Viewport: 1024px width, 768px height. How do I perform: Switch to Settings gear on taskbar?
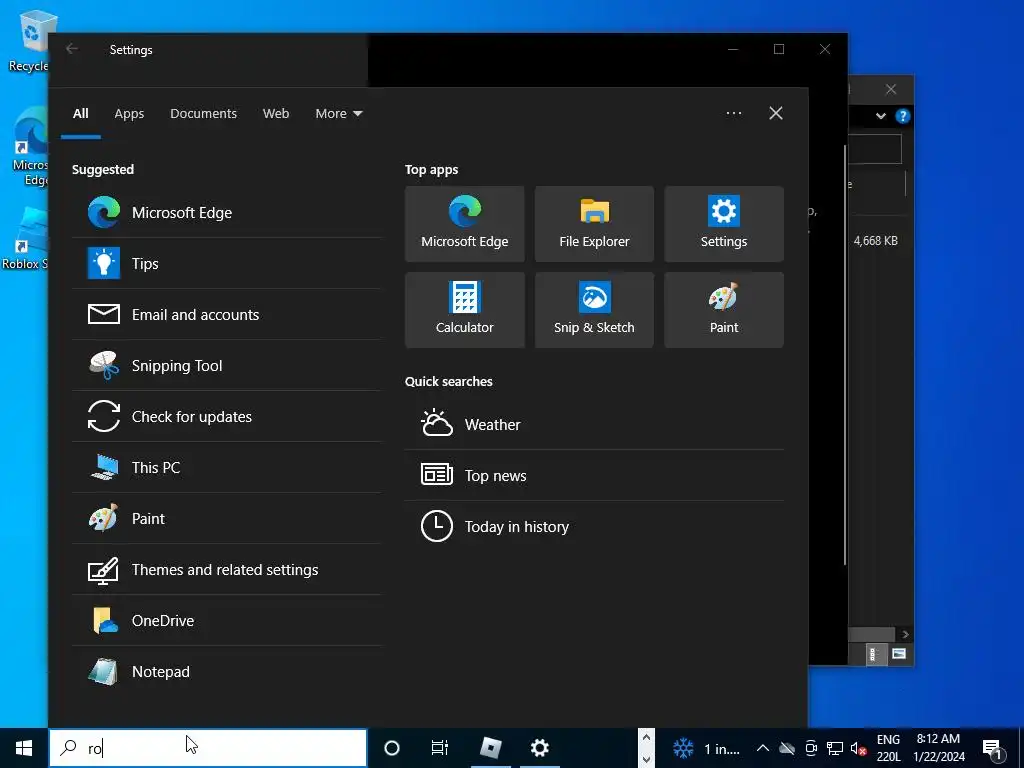tap(539, 748)
